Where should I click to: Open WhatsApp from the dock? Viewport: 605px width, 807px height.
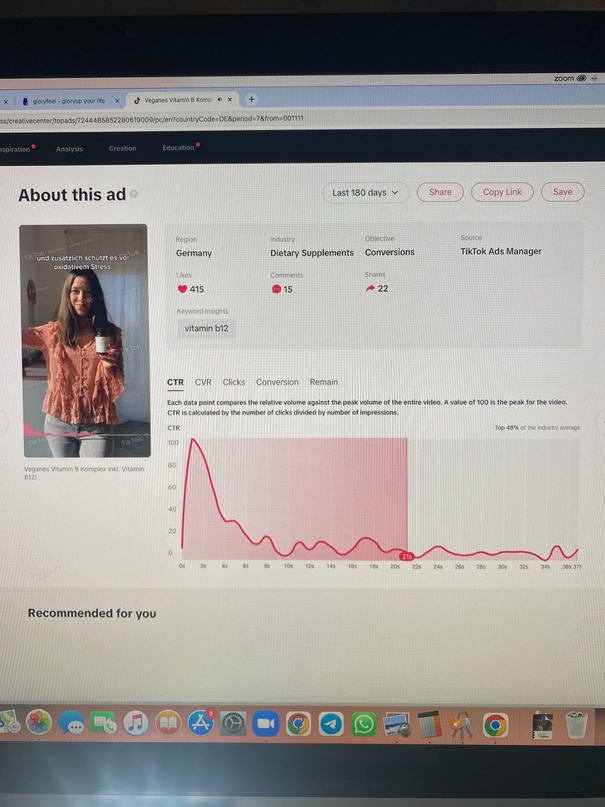pos(363,724)
